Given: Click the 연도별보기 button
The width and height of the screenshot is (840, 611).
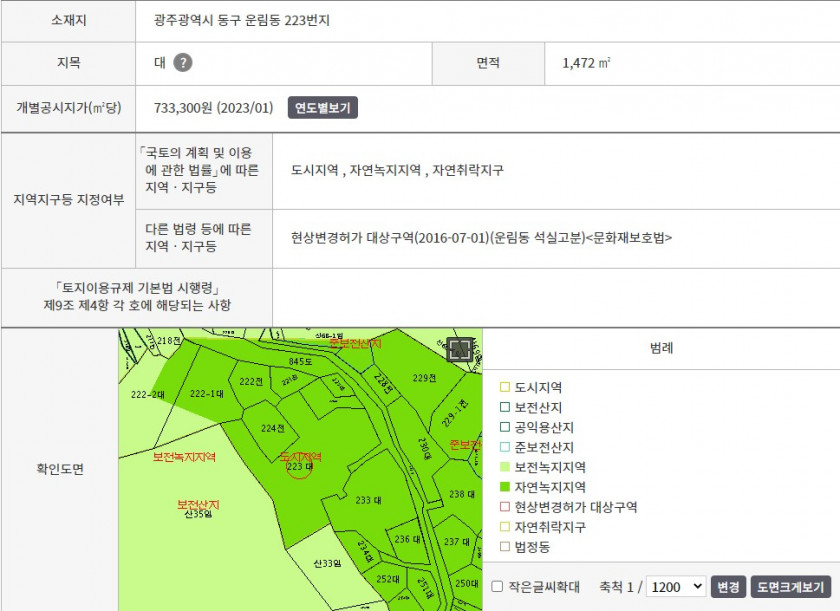Looking at the screenshot, I should (323, 108).
